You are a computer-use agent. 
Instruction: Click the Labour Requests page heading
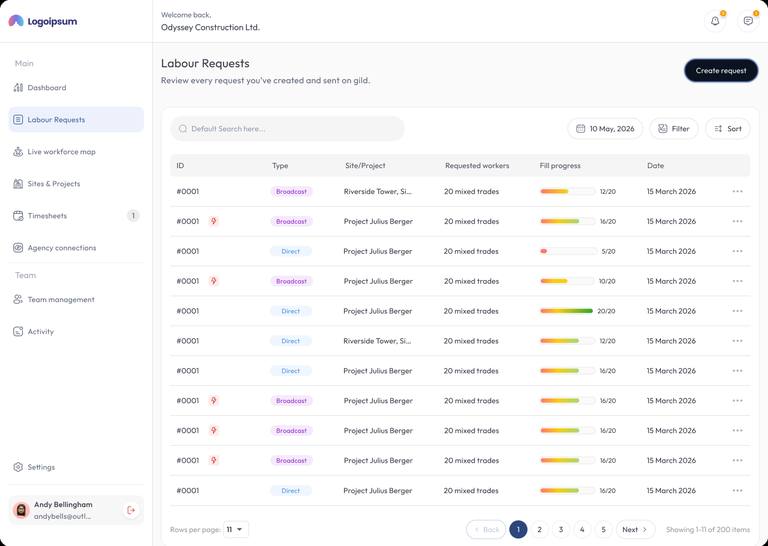pos(205,63)
